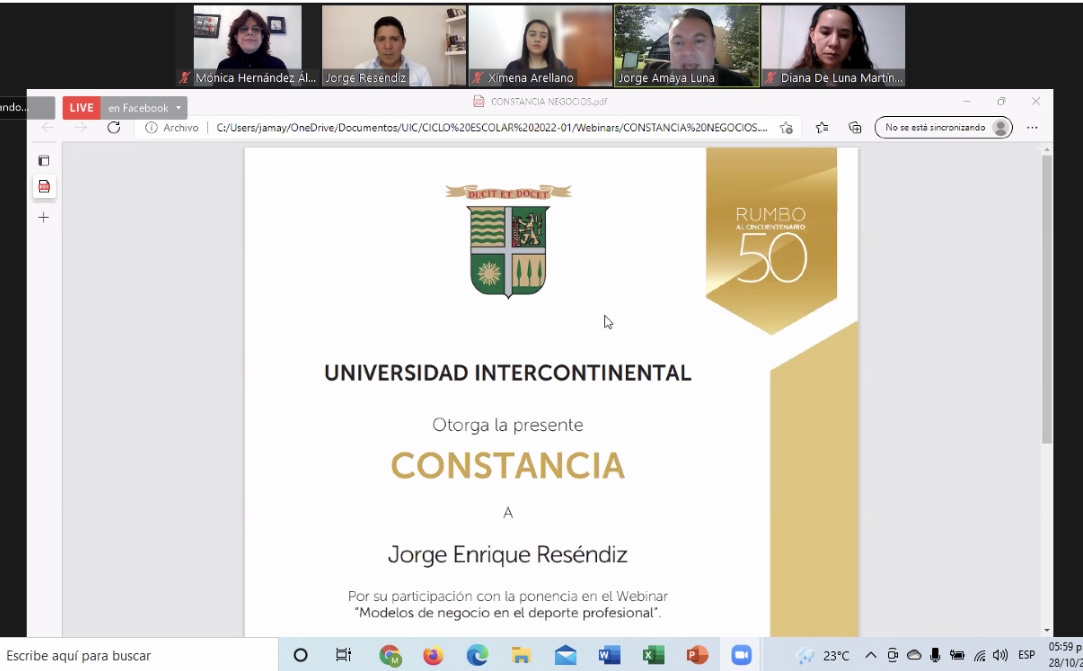Screen dimensions: 1083x671
Task: Open the volume speaker icon in the tray
Action: (1000, 655)
